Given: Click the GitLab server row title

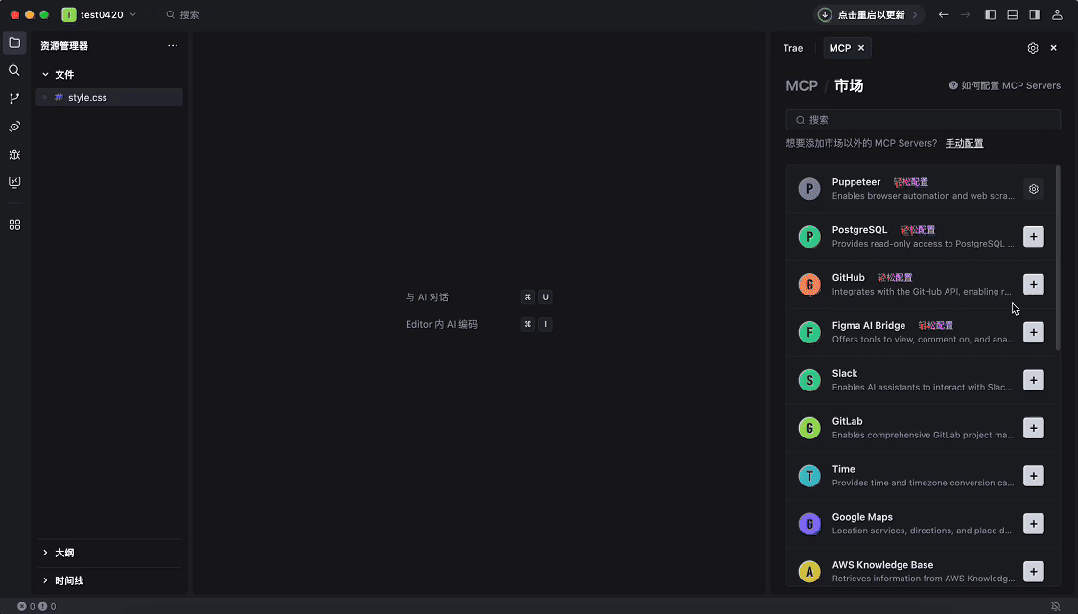Looking at the screenshot, I should (x=847, y=421).
